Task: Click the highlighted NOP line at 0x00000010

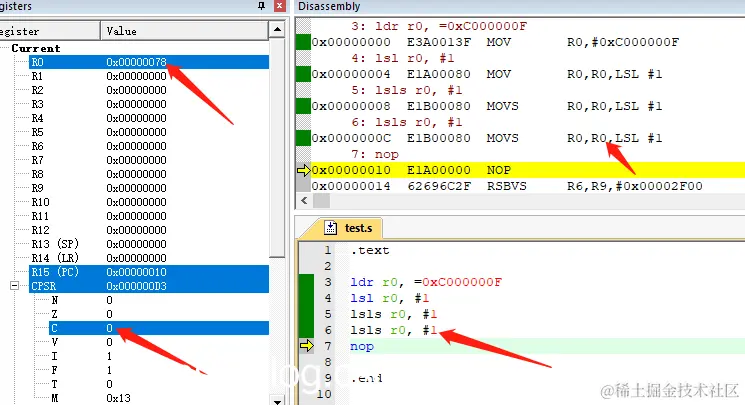Action: (x=527, y=170)
